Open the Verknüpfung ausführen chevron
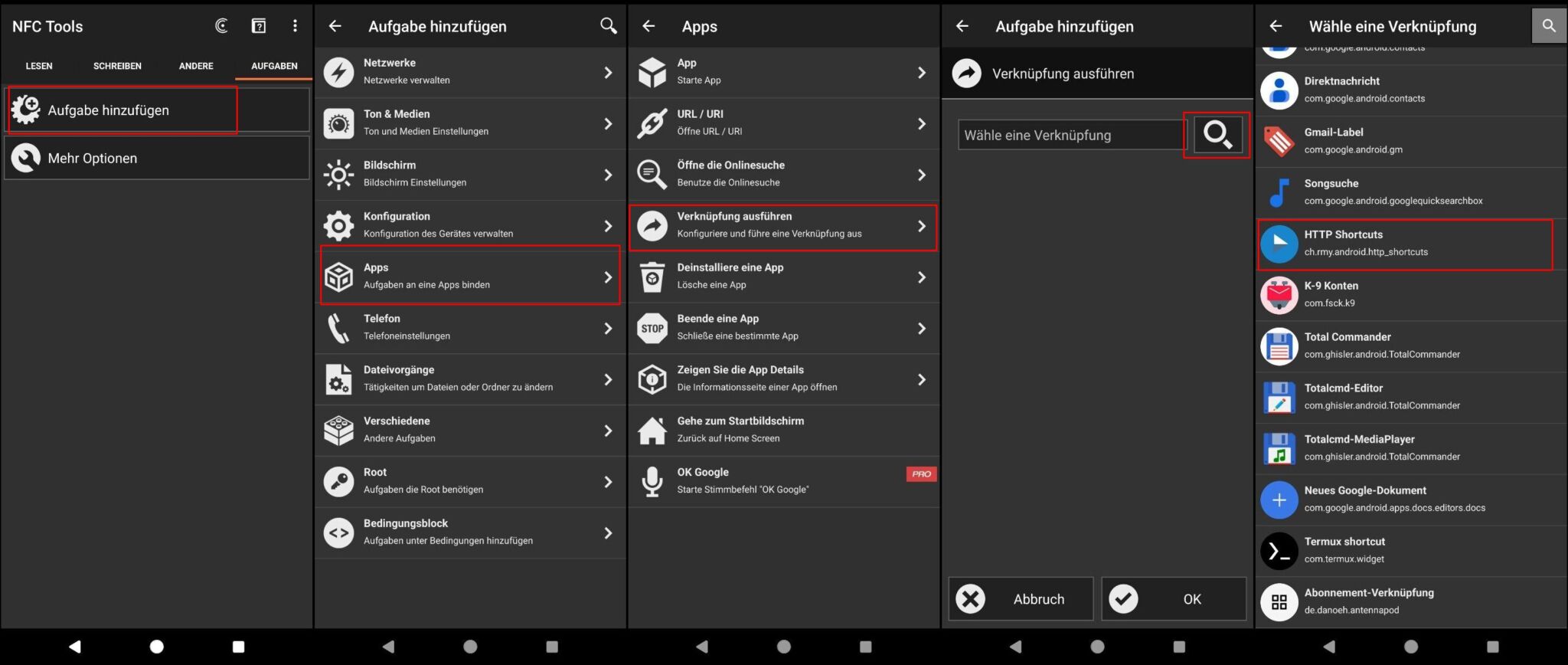Image resolution: width=1568 pixels, height=665 pixels. click(x=921, y=226)
